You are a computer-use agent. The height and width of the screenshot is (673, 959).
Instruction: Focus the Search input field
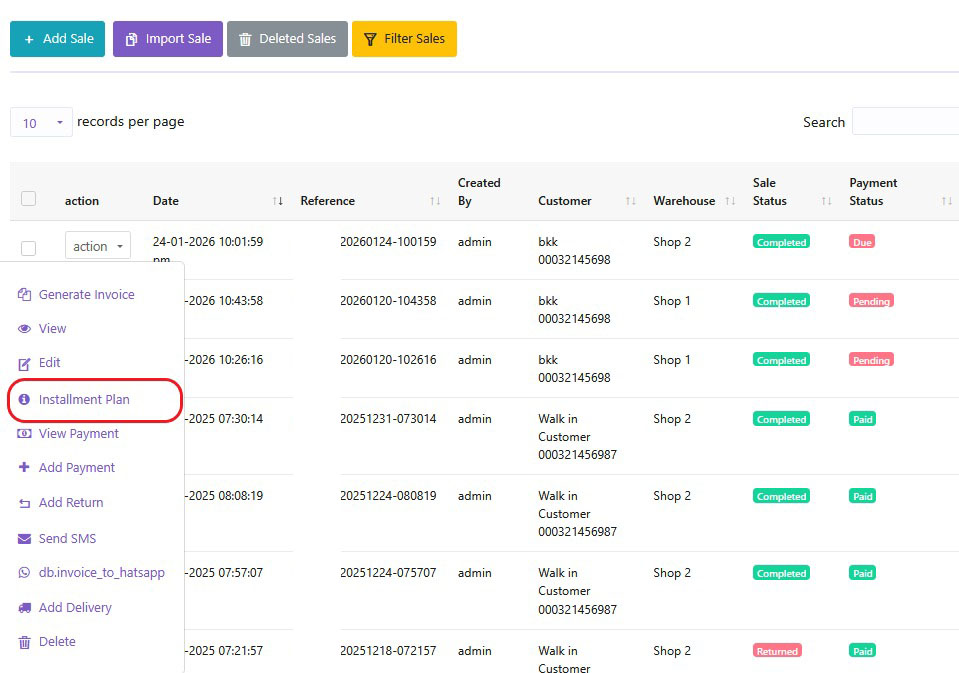(x=904, y=122)
